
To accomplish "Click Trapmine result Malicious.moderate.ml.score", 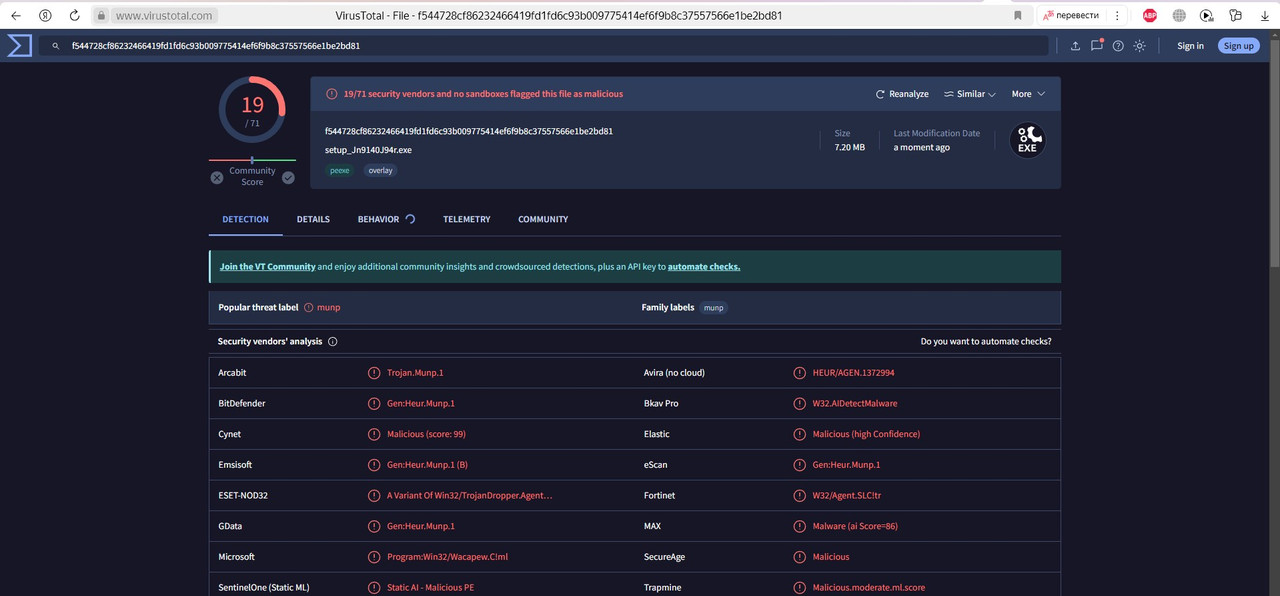I will [x=869, y=587].
